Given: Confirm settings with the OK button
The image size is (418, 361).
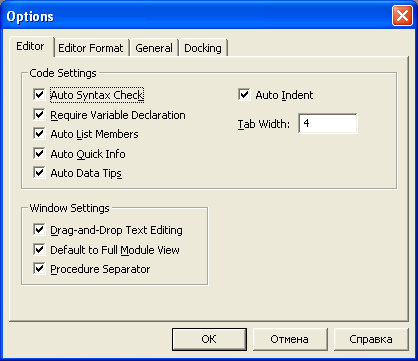Looking at the screenshot, I should tap(209, 339).
